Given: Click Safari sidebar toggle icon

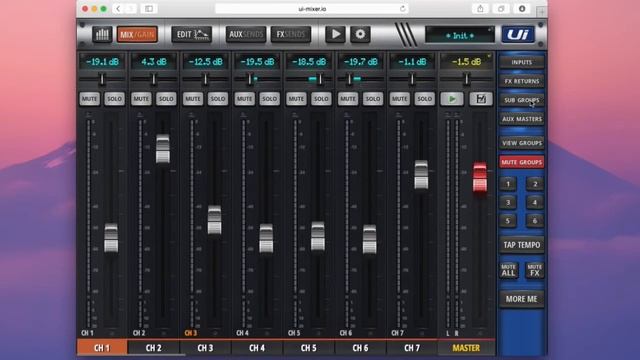Looking at the screenshot, I should tap(149, 9).
